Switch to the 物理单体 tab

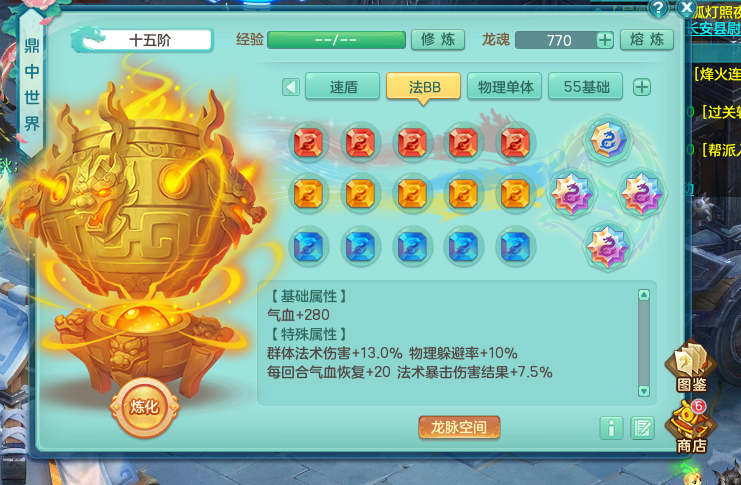pos(505,87)
